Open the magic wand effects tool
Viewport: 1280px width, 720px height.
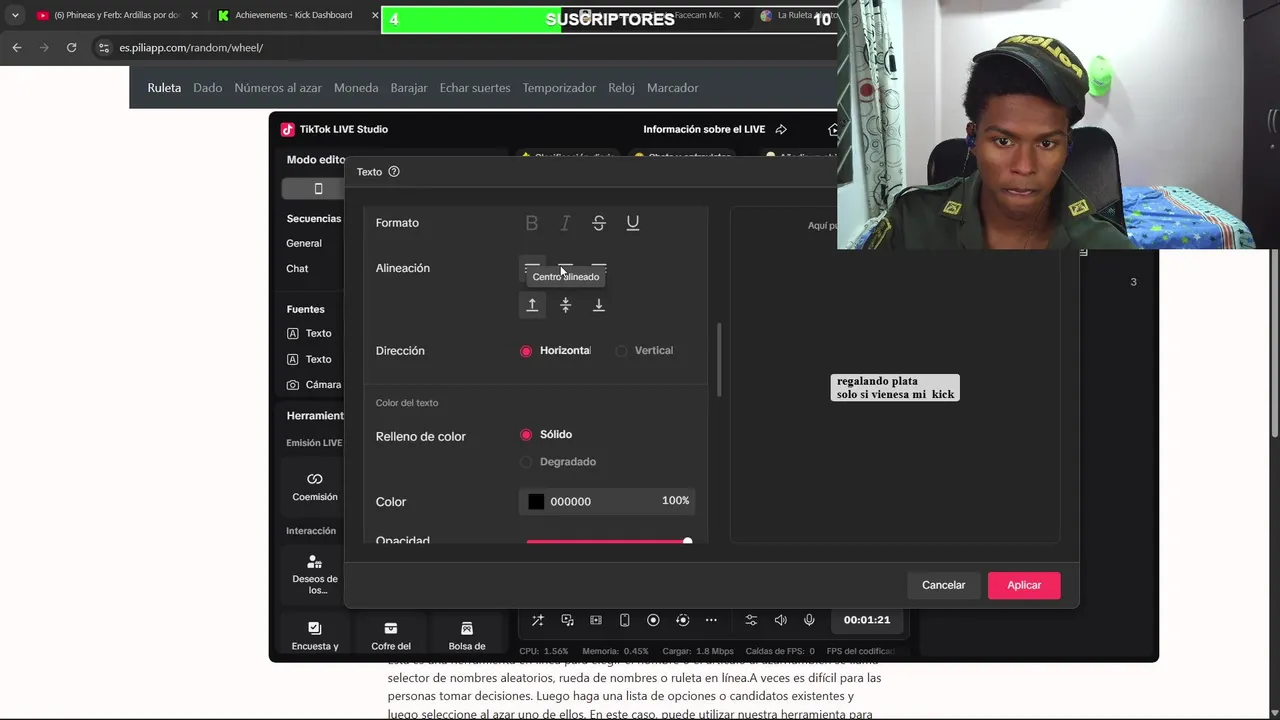point(538,620)
